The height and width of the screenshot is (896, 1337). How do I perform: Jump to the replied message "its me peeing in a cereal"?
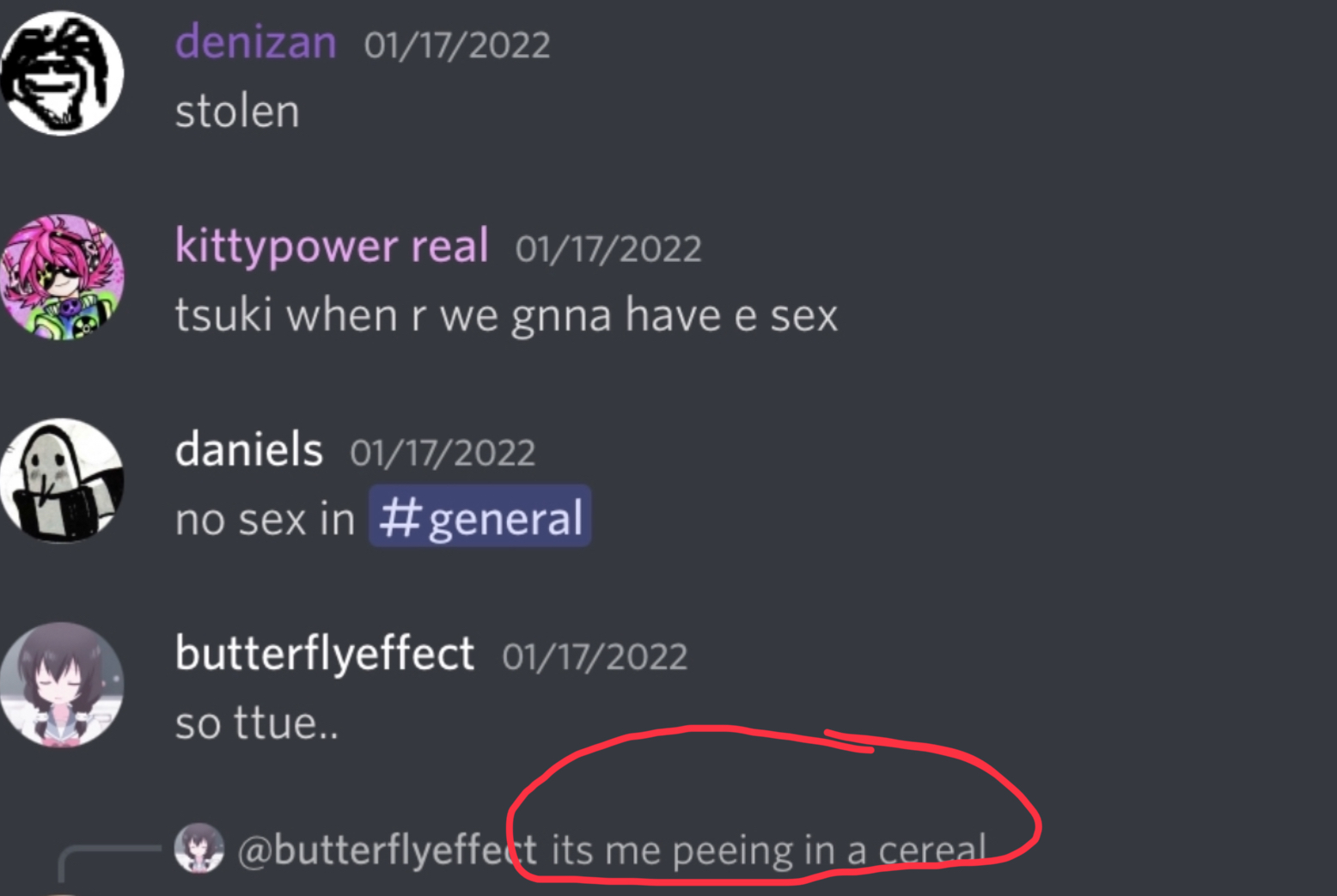pyautogui.click(x=767, y=850)
